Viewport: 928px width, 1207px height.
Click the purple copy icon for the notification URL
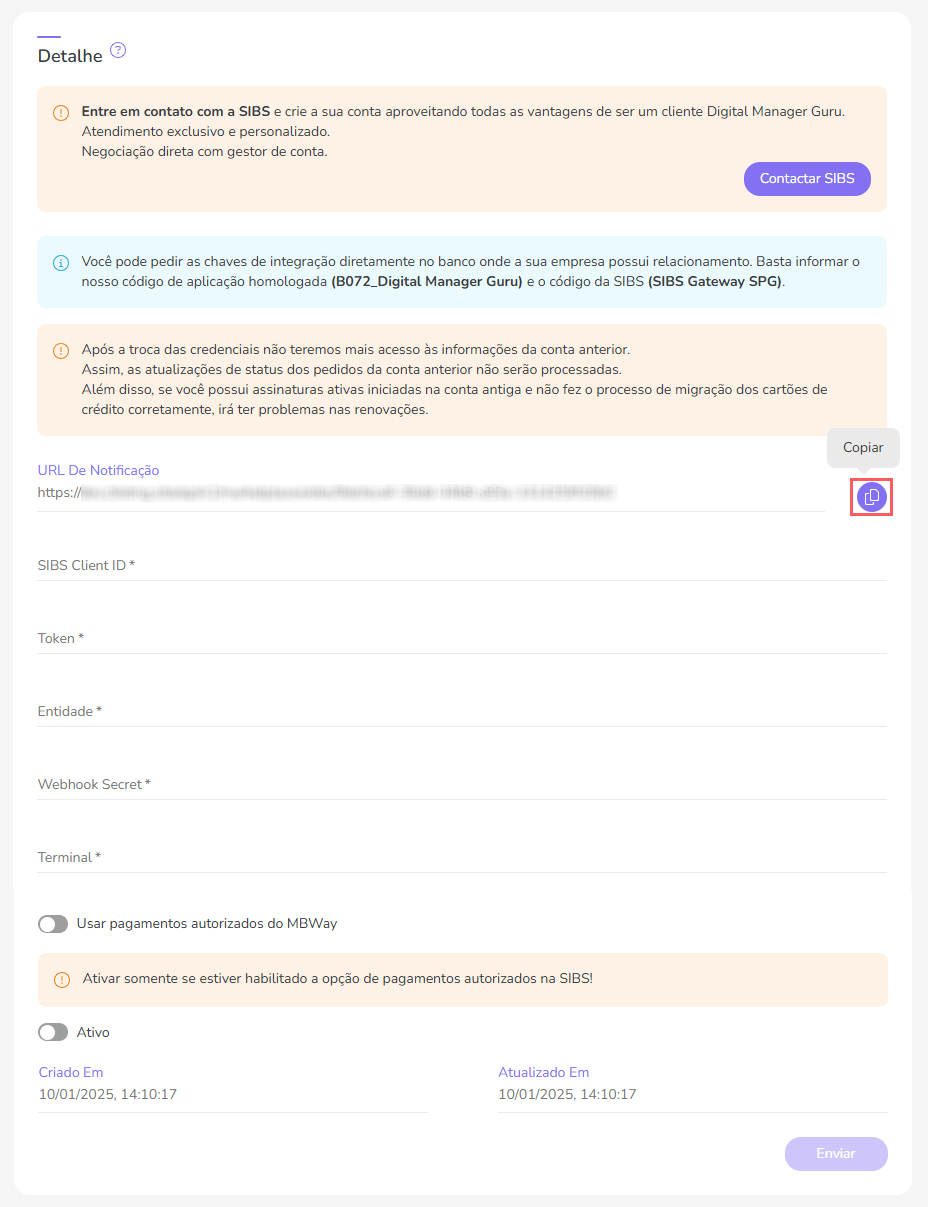(x=870, y=495)
